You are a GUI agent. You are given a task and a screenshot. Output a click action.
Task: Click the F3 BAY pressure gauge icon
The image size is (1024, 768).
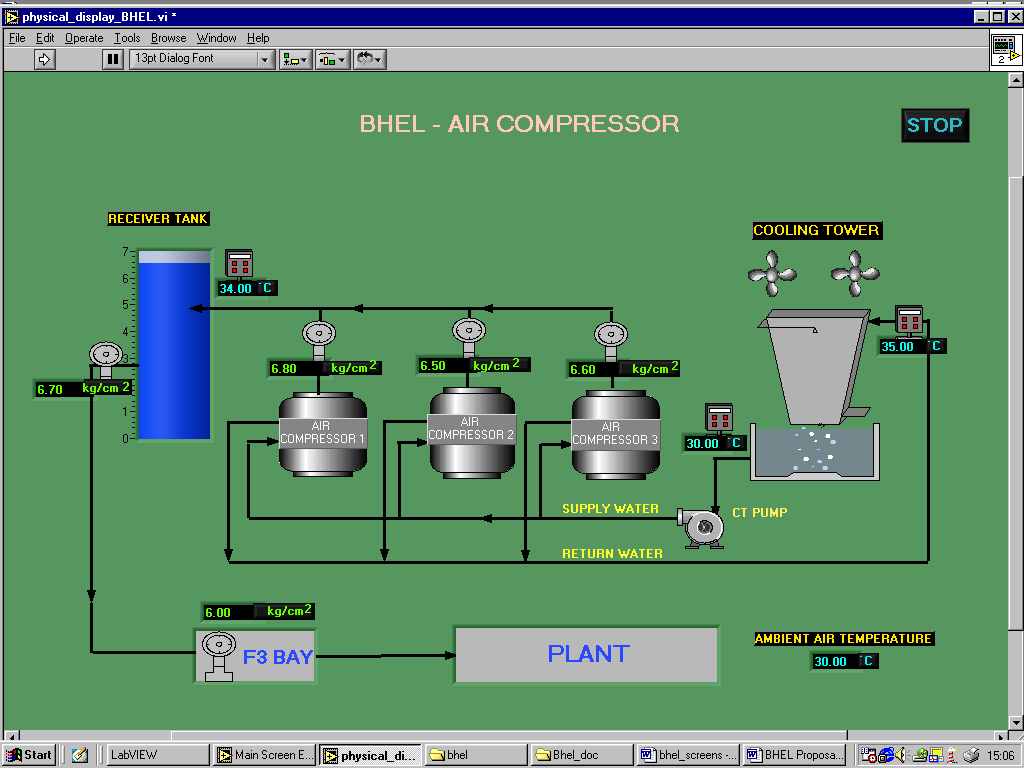coord(219,656)
